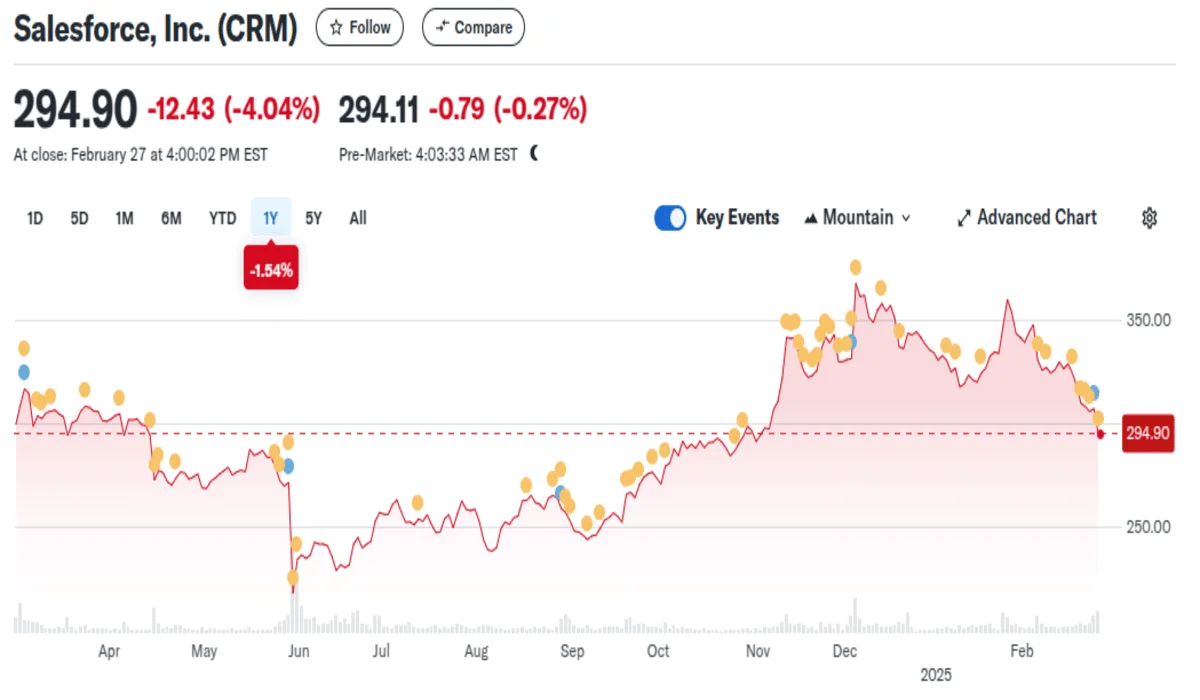The image size is (1200, 700).
Task: Open the Advanced Chart link
Action: coord(1037,218)
